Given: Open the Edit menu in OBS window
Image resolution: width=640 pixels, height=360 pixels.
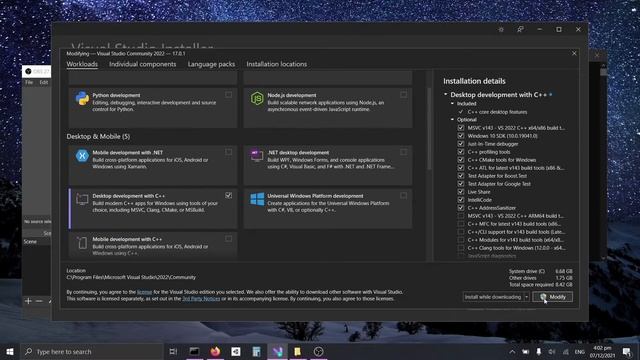Looking at the screenshot, I should 44,82.
